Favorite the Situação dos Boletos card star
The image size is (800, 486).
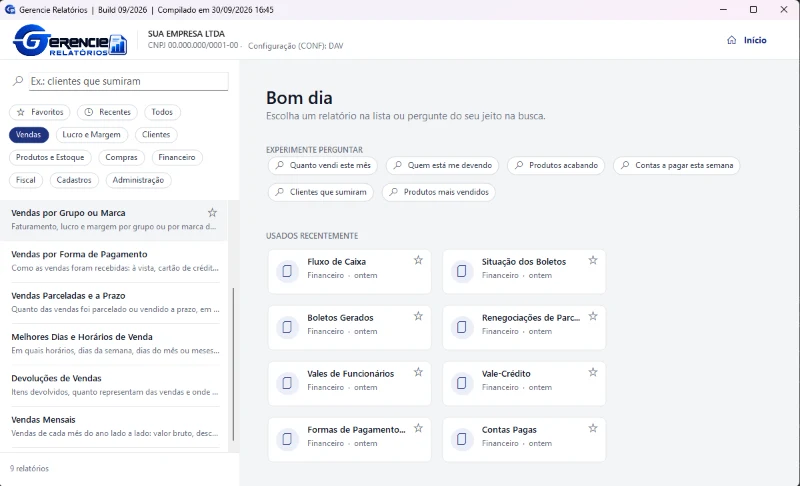(593, 260)
